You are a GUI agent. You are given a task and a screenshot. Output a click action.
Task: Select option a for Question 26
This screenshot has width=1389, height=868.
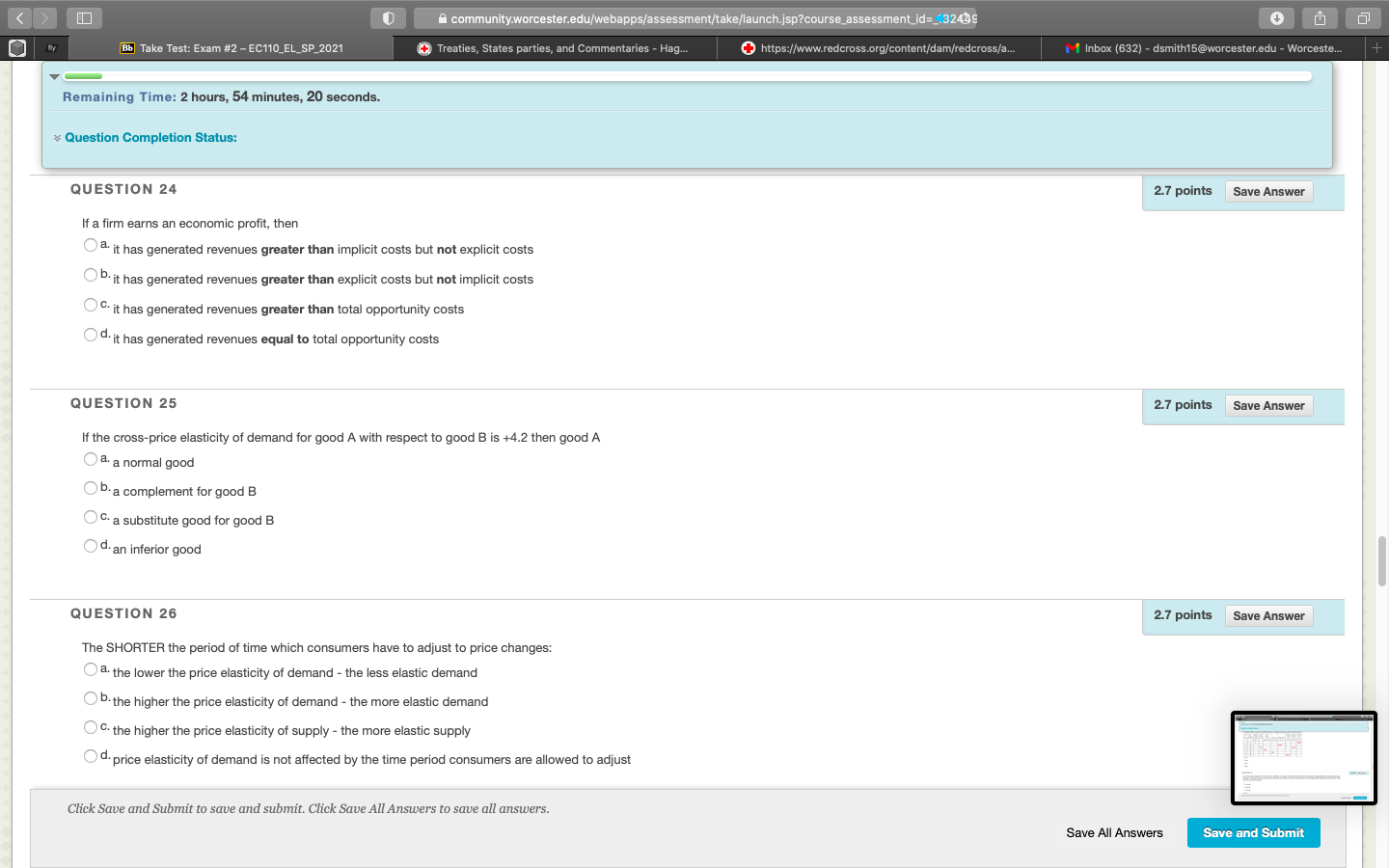click(90, 669)
